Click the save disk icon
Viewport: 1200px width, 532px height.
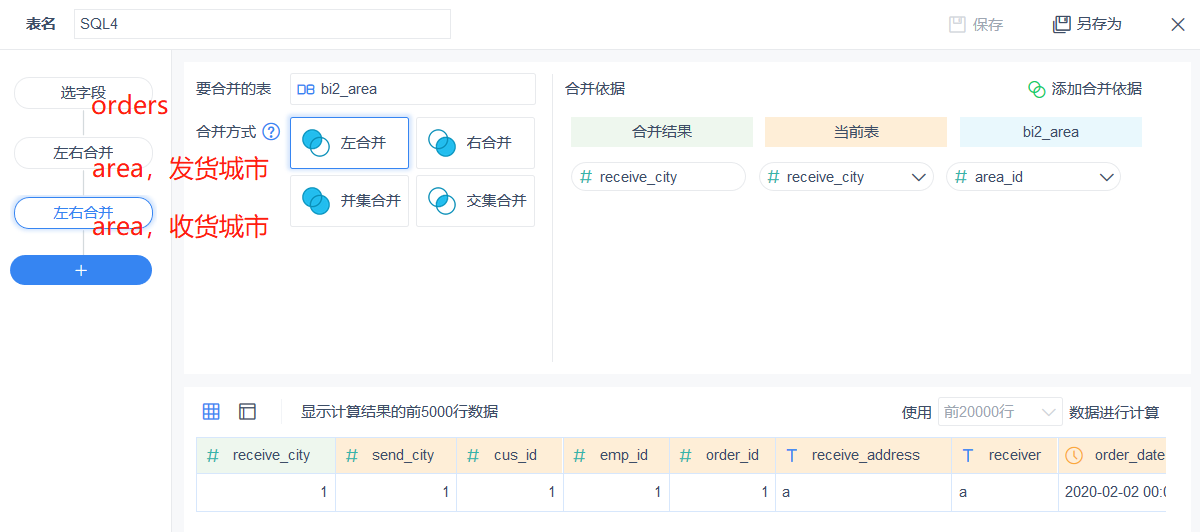pyautogui.click(x=957, y=24)
